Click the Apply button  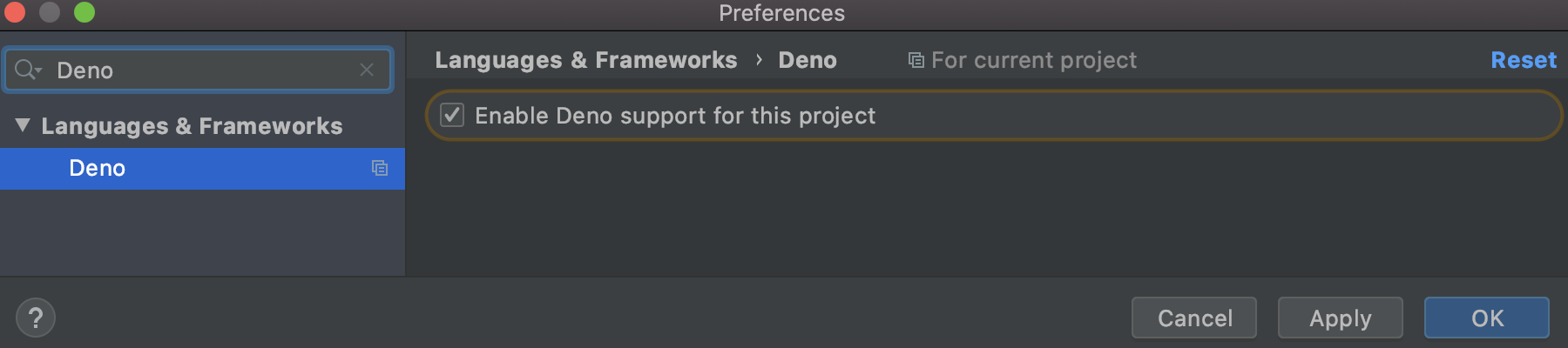[x=1341, y=318]
